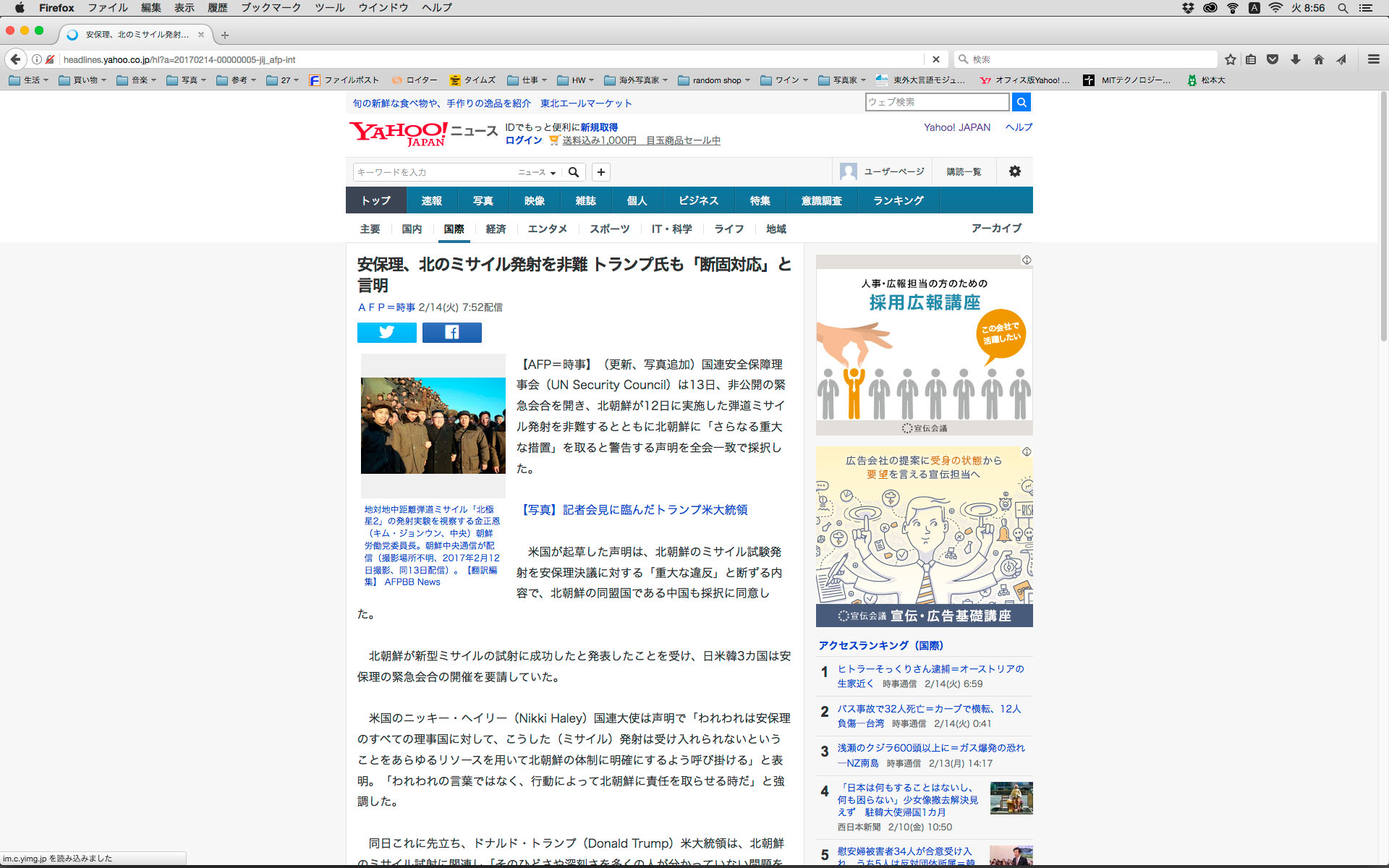Click the plus icon beside keyword search
Image resolution: width=1389 pixels, height=868 pixels.
click(x=600, y=172)
